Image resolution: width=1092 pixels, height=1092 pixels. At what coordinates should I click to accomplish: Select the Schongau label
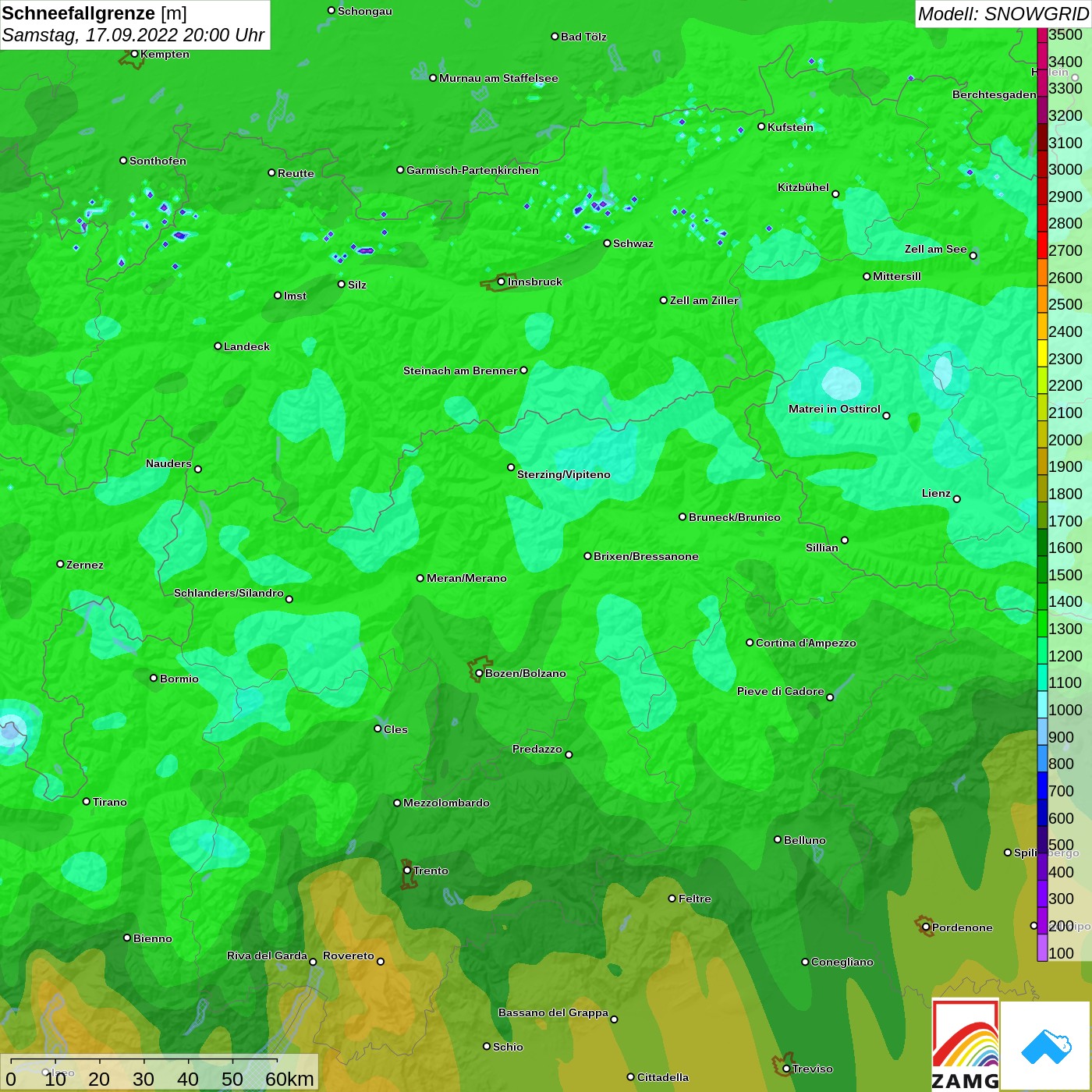point(364,11)
